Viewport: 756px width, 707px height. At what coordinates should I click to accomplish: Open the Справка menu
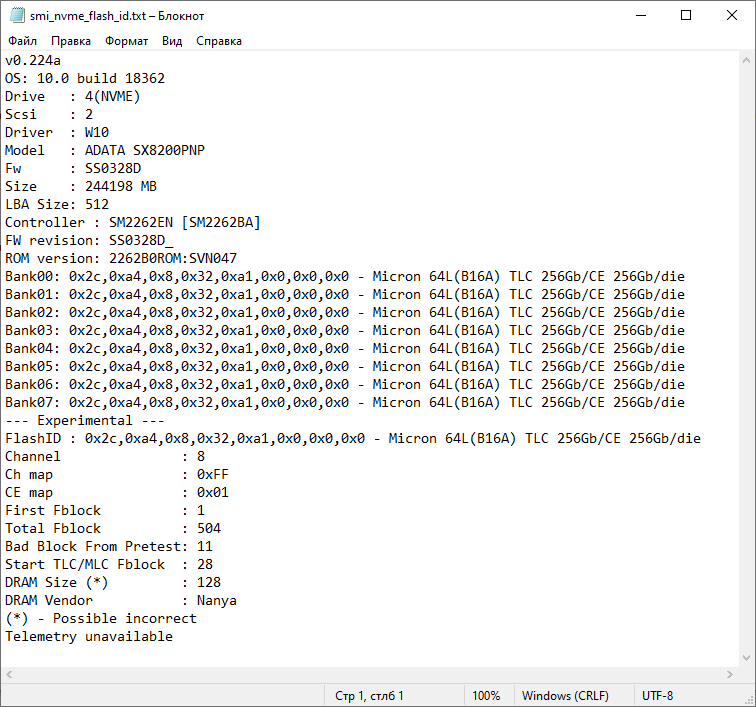click(219, 41)
